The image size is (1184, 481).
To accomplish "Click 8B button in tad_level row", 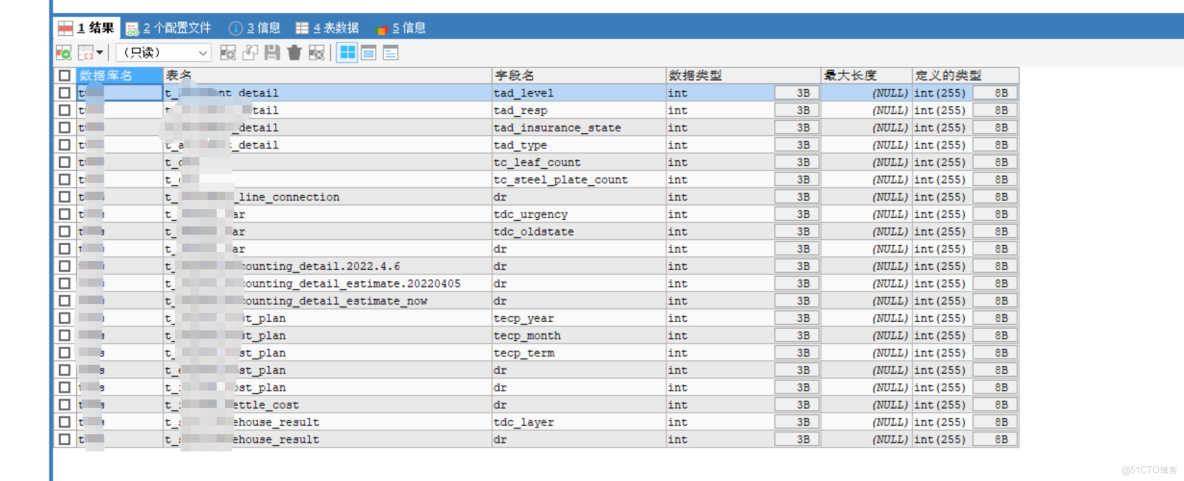I will point(995,93).
